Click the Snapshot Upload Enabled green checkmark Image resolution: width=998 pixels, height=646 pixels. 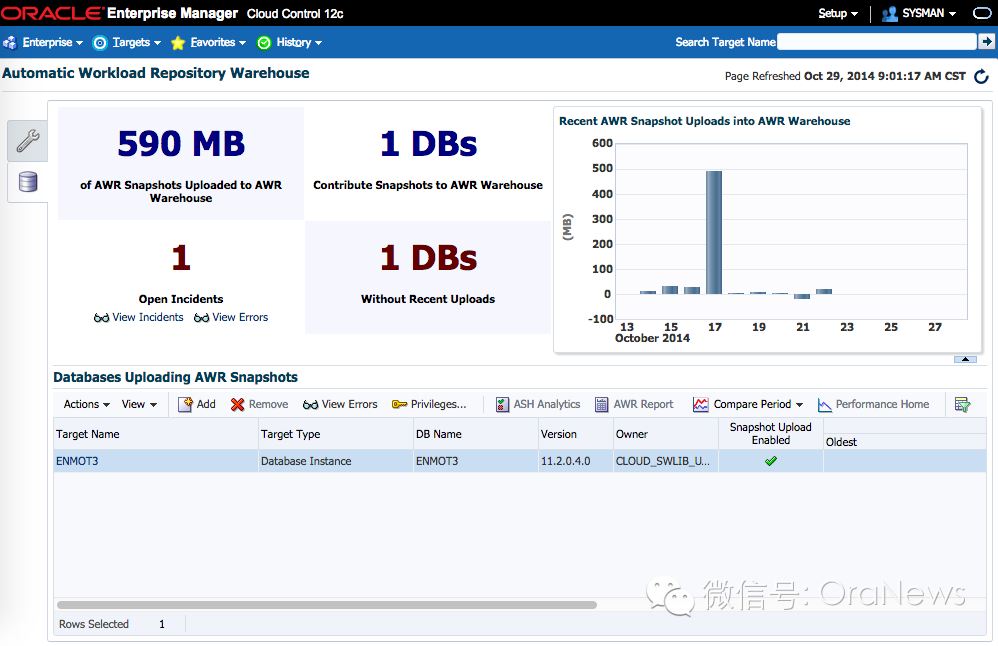point(771,461)
